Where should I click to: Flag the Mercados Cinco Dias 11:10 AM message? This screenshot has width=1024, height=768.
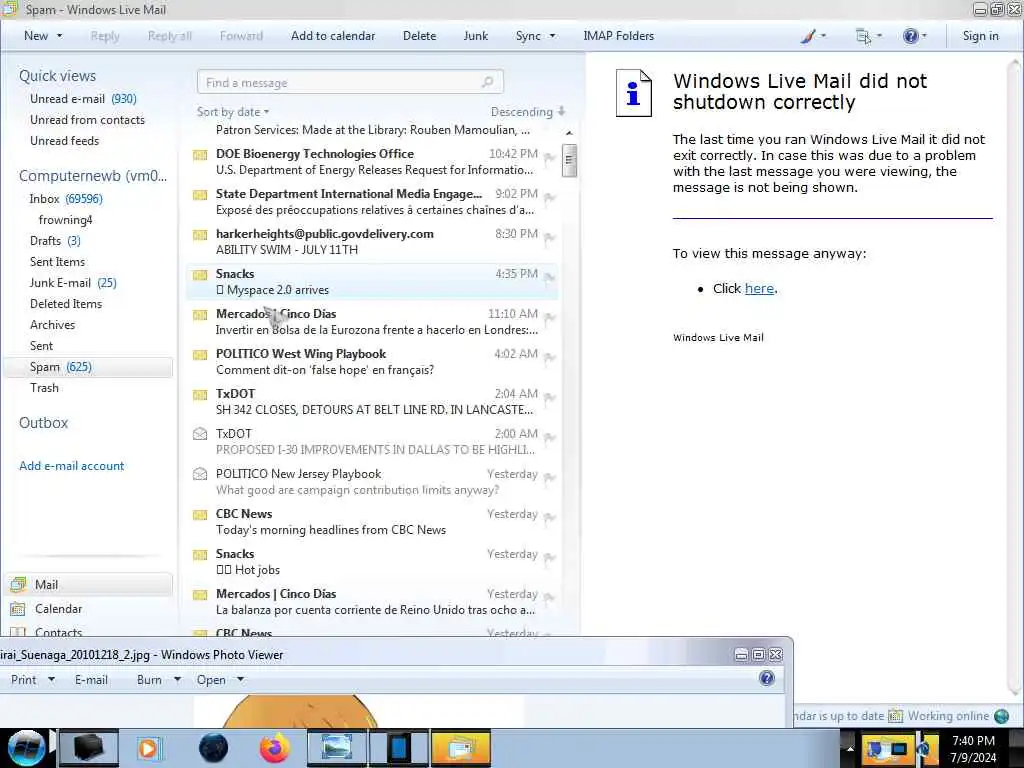point(550,317)
